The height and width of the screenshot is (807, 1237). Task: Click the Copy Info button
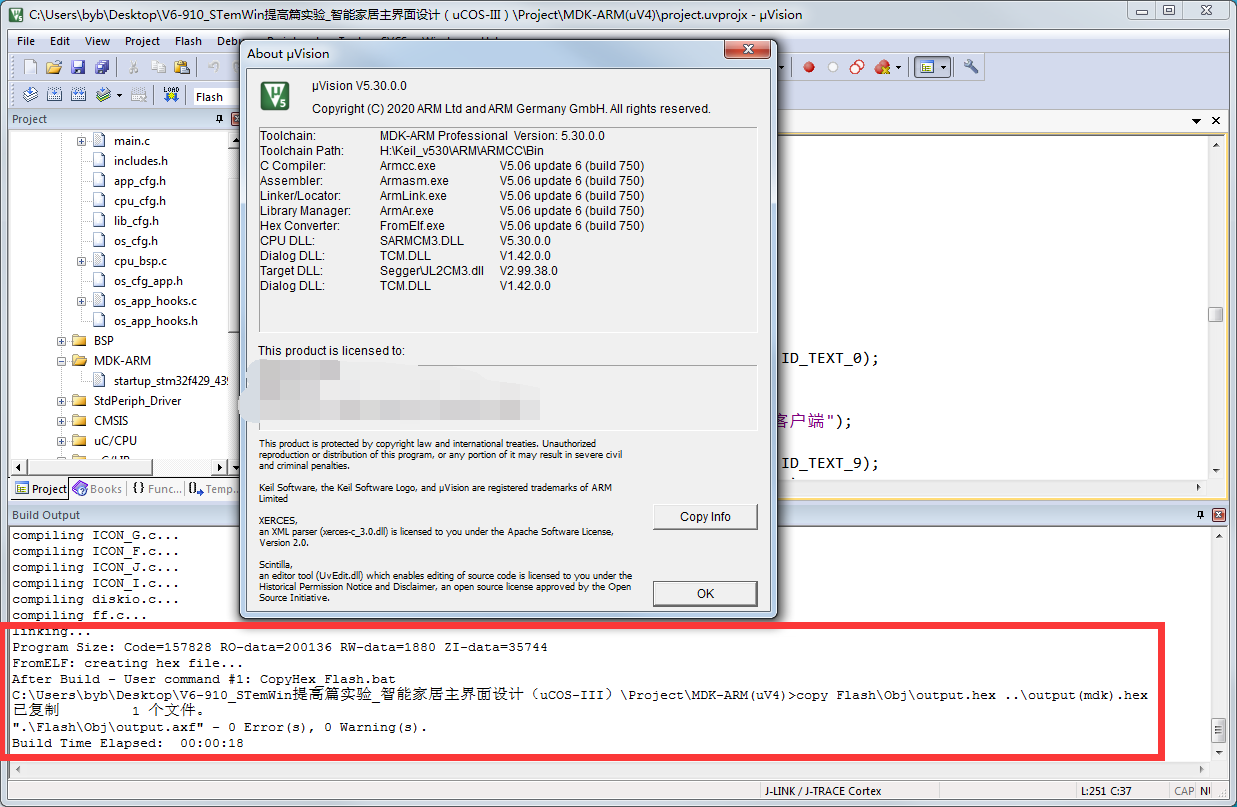(x=705, y=517)
